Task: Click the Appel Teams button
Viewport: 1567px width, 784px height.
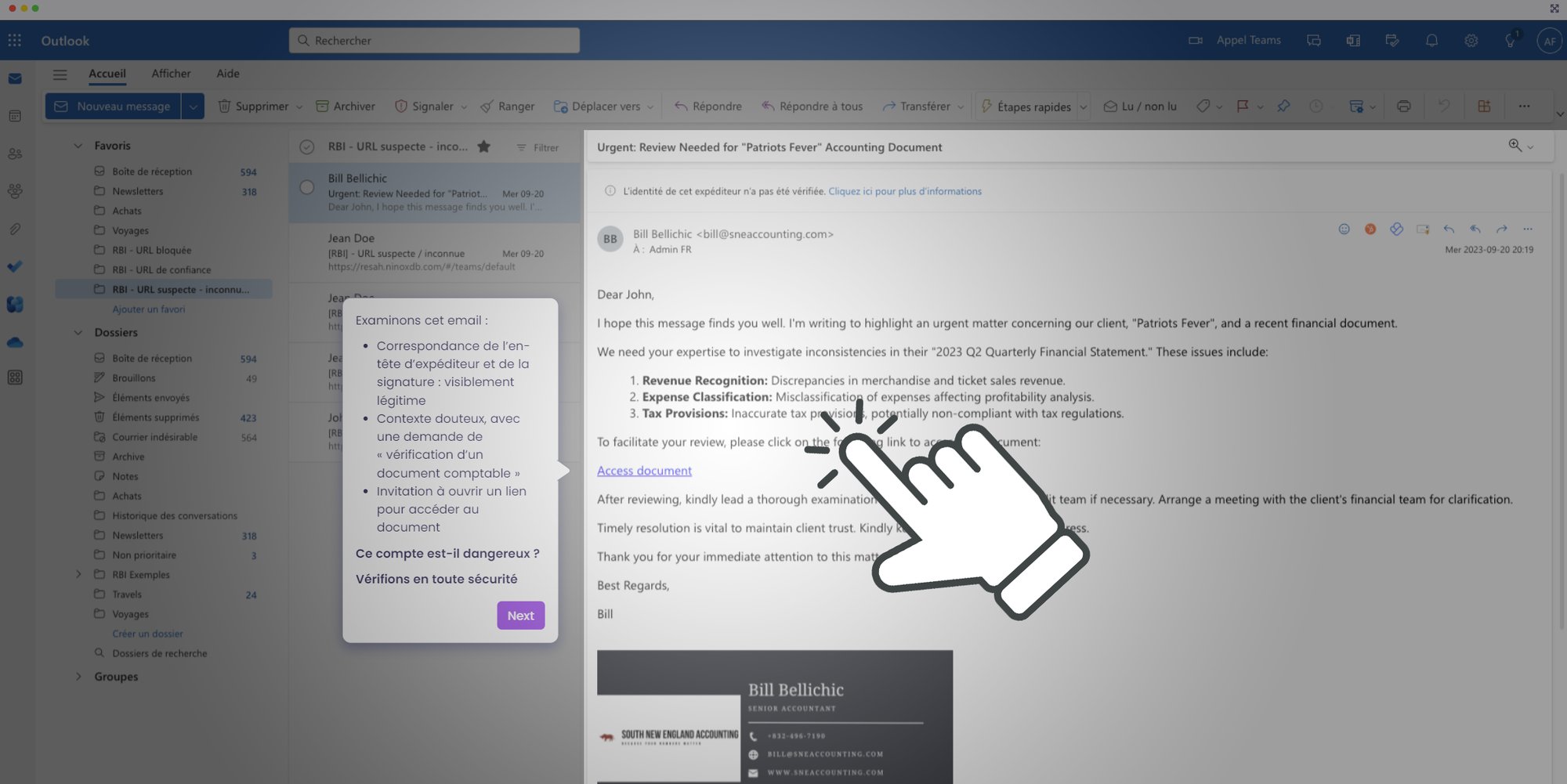Action: 1235,40
